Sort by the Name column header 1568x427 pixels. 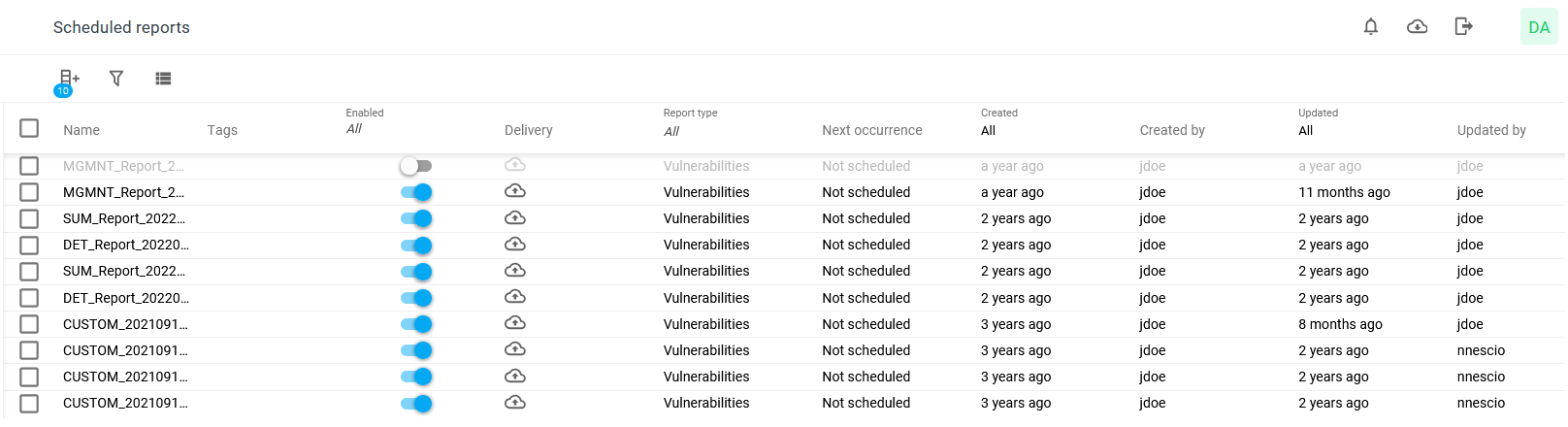82,130
